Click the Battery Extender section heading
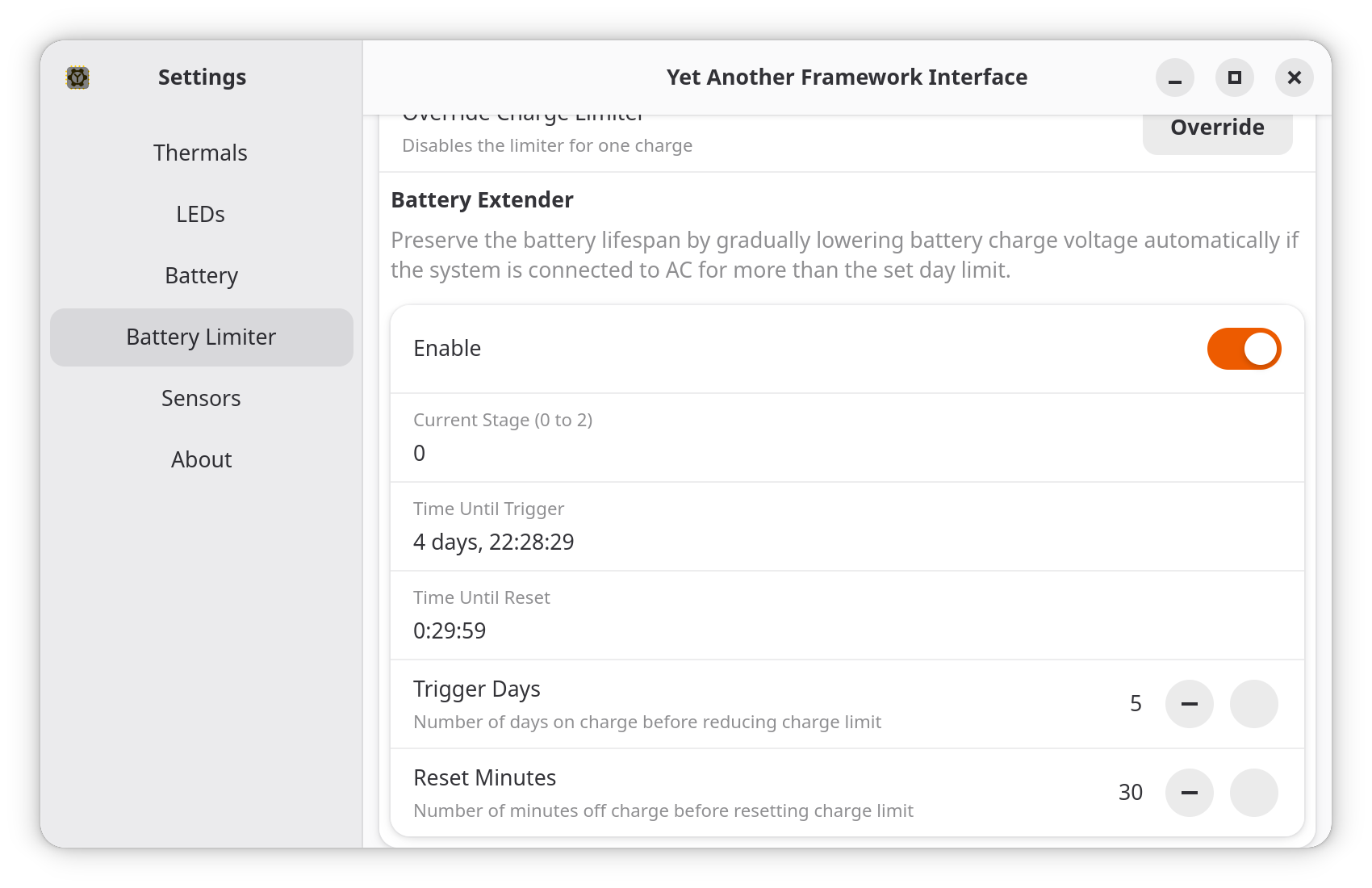Viewport: 1372px width, 888px height. [x=482, y=199]
